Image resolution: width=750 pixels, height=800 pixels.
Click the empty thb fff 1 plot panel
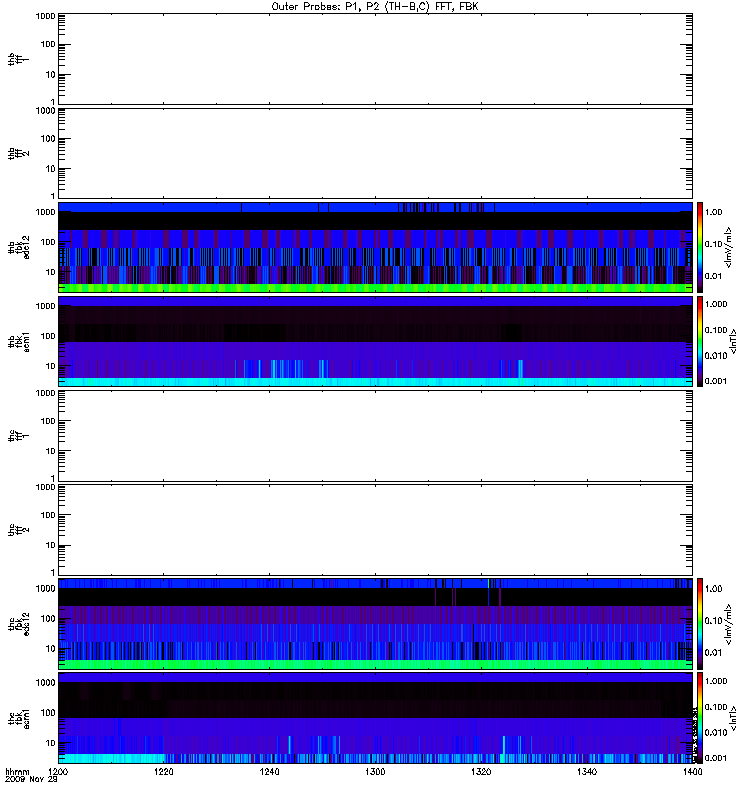point(375,59)
